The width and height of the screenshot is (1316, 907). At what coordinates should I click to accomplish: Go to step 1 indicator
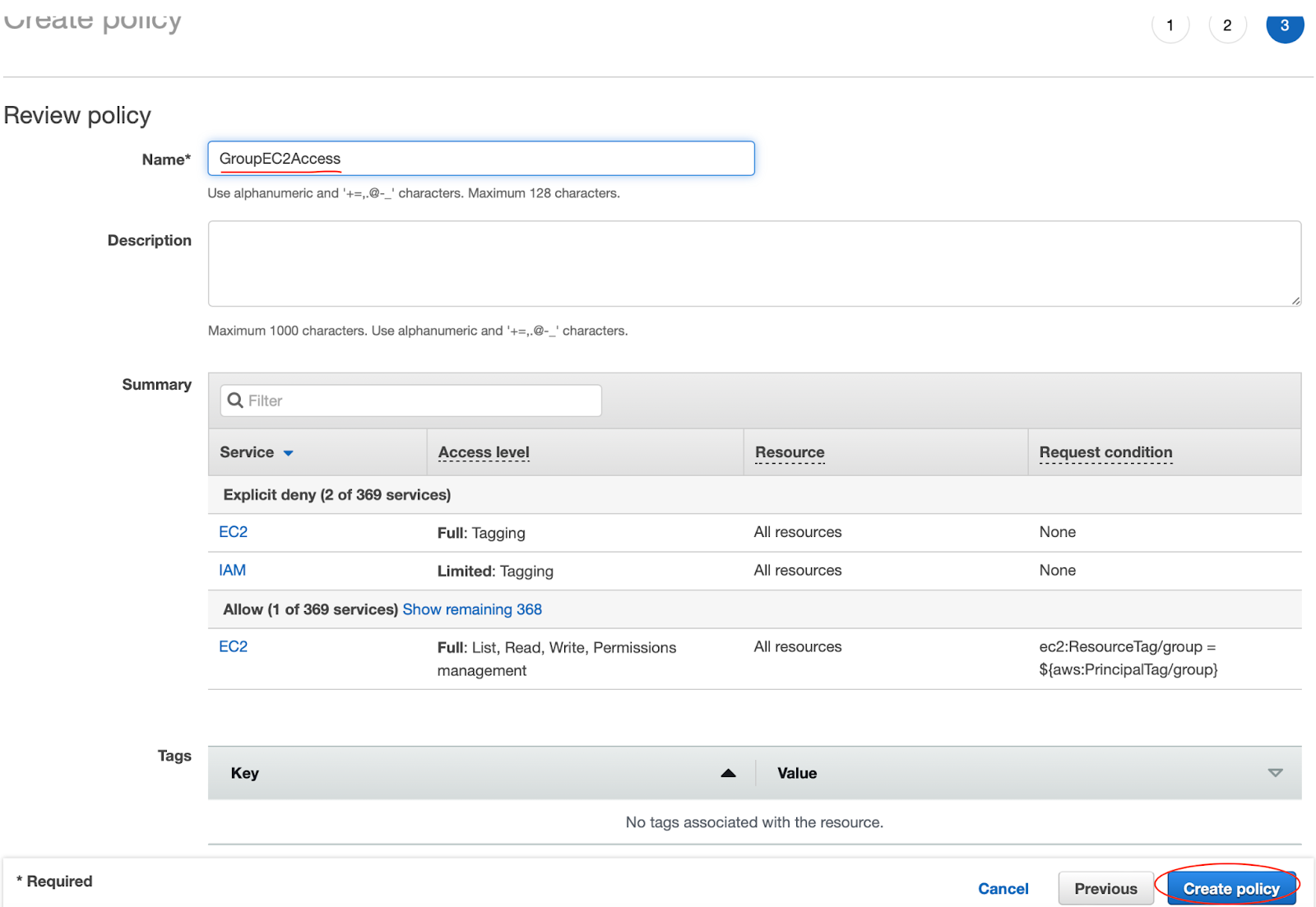1170,25
